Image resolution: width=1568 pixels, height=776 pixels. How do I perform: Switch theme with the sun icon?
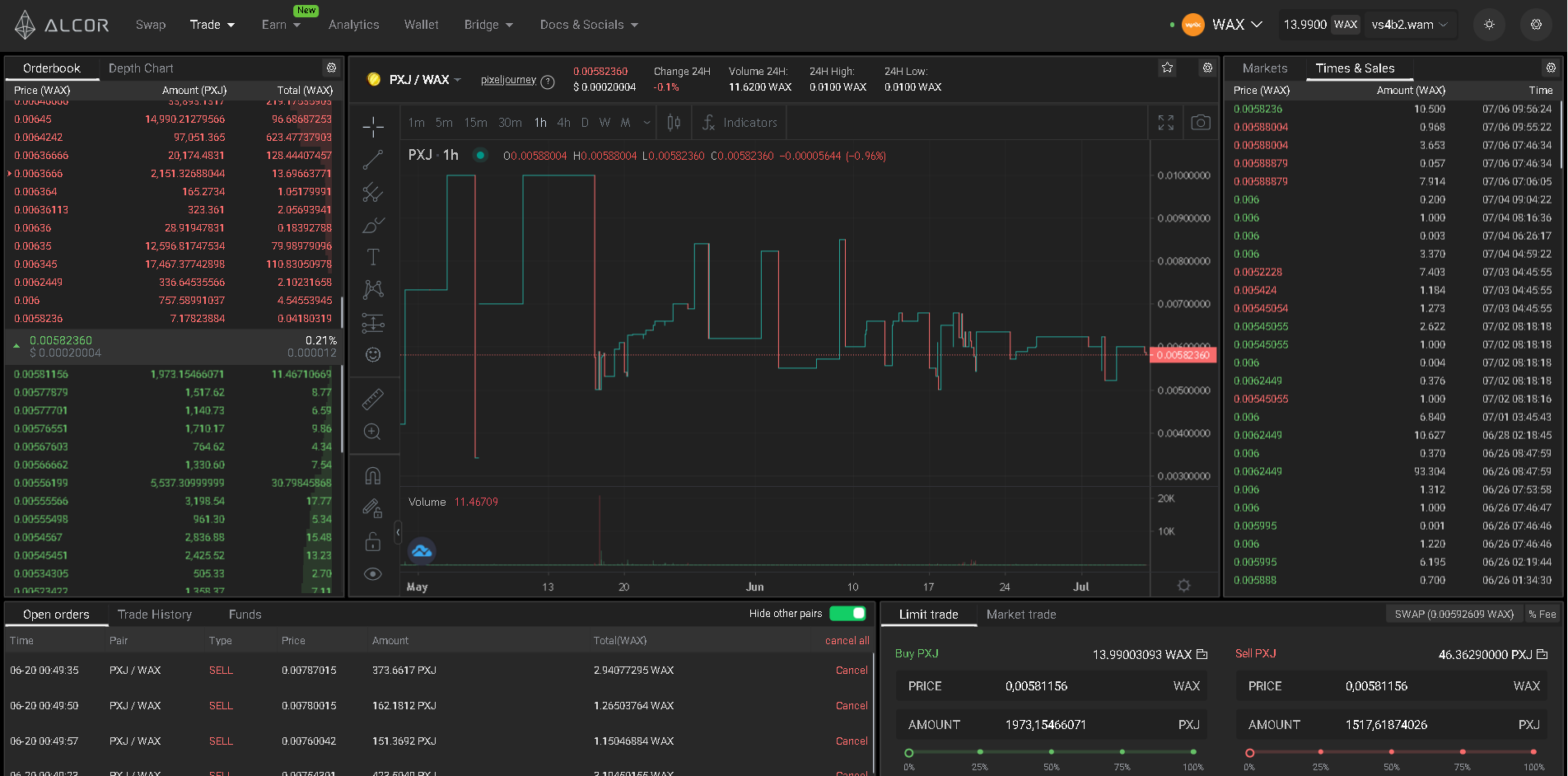[x=1489, y=25]
